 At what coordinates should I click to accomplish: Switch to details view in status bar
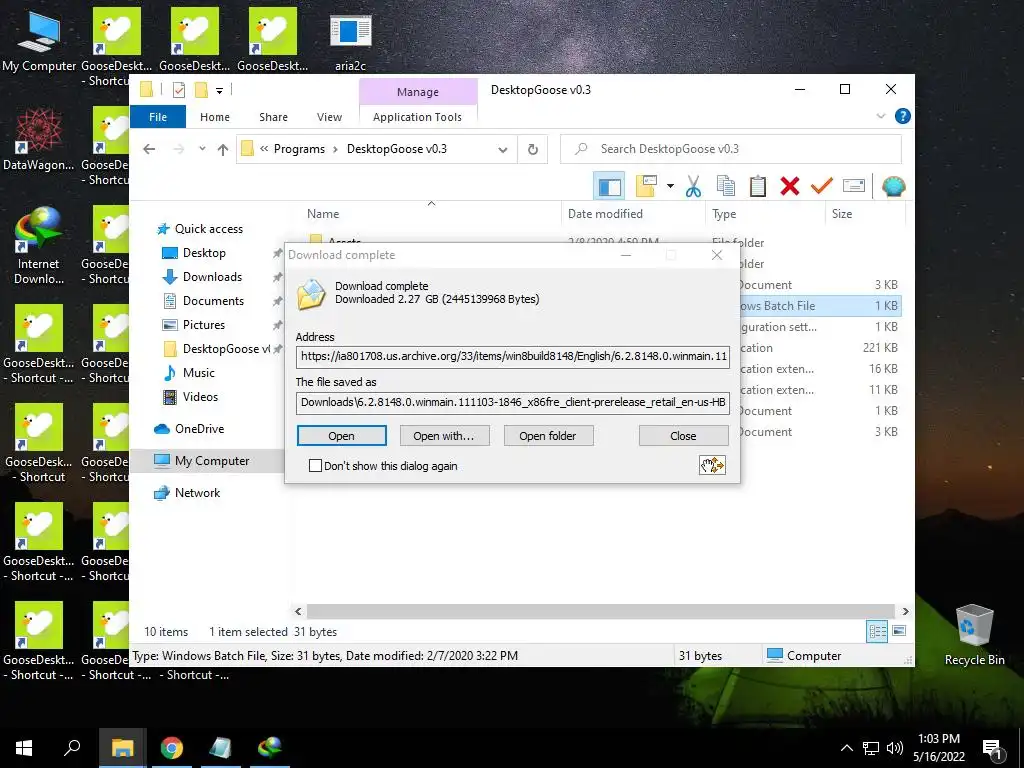pos(877,631)
